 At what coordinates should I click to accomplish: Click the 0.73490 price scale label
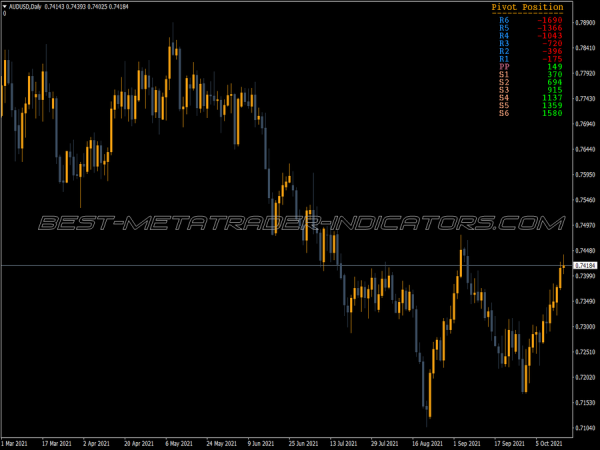pyautogui.click(x=585, y=301)
